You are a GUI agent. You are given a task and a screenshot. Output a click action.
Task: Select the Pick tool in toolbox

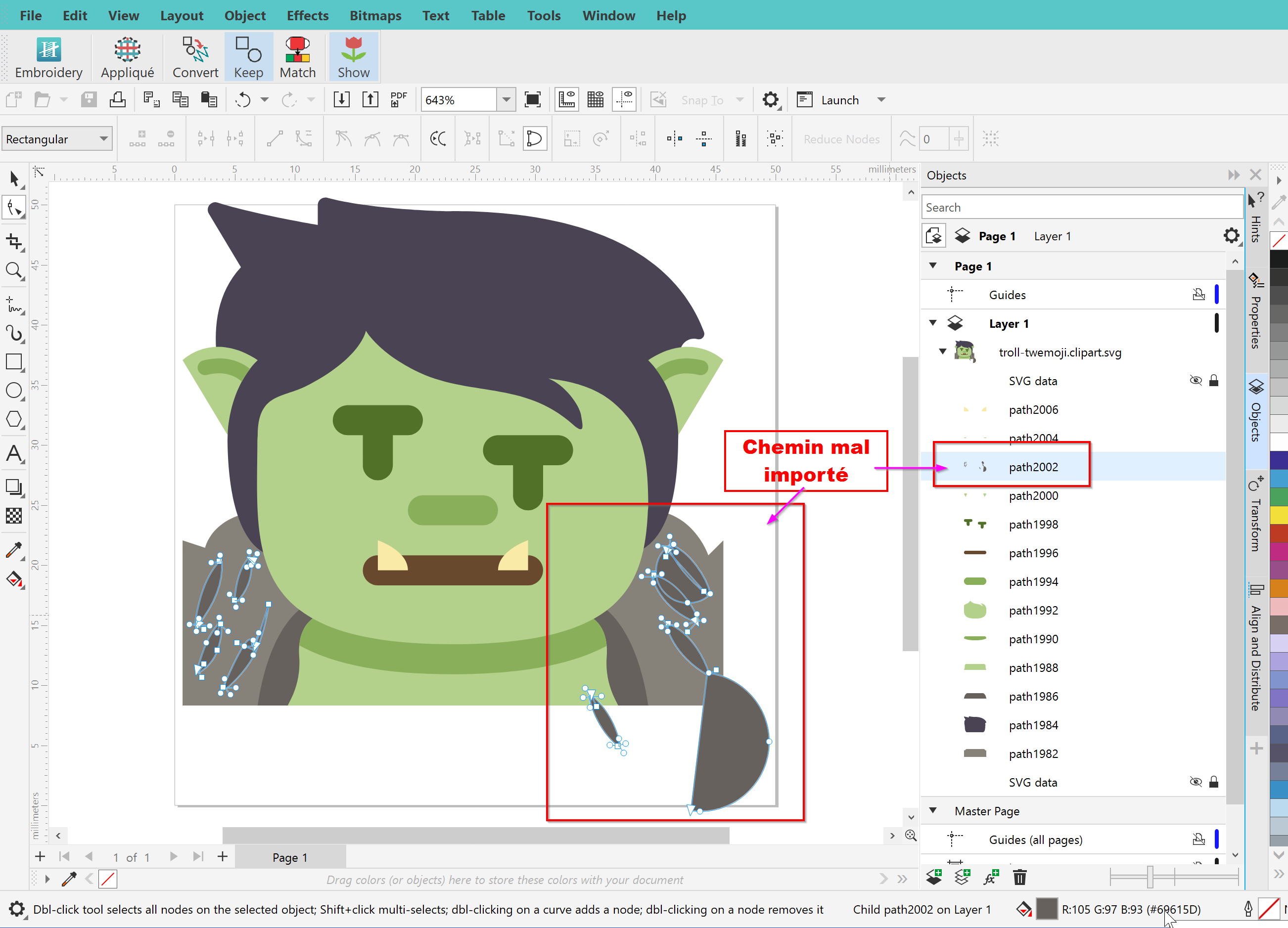click(x=14, y=179)
